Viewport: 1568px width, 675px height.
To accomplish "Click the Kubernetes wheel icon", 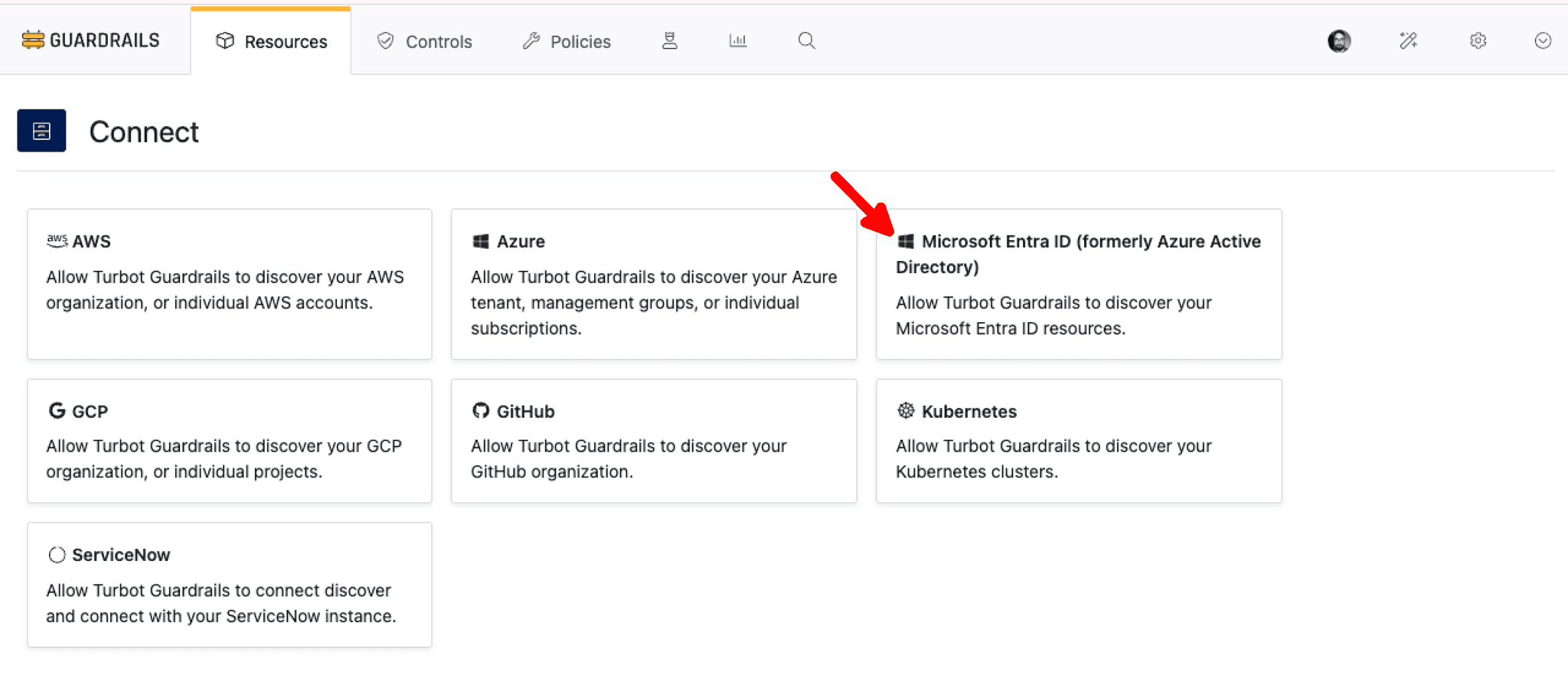I will 906,411.
